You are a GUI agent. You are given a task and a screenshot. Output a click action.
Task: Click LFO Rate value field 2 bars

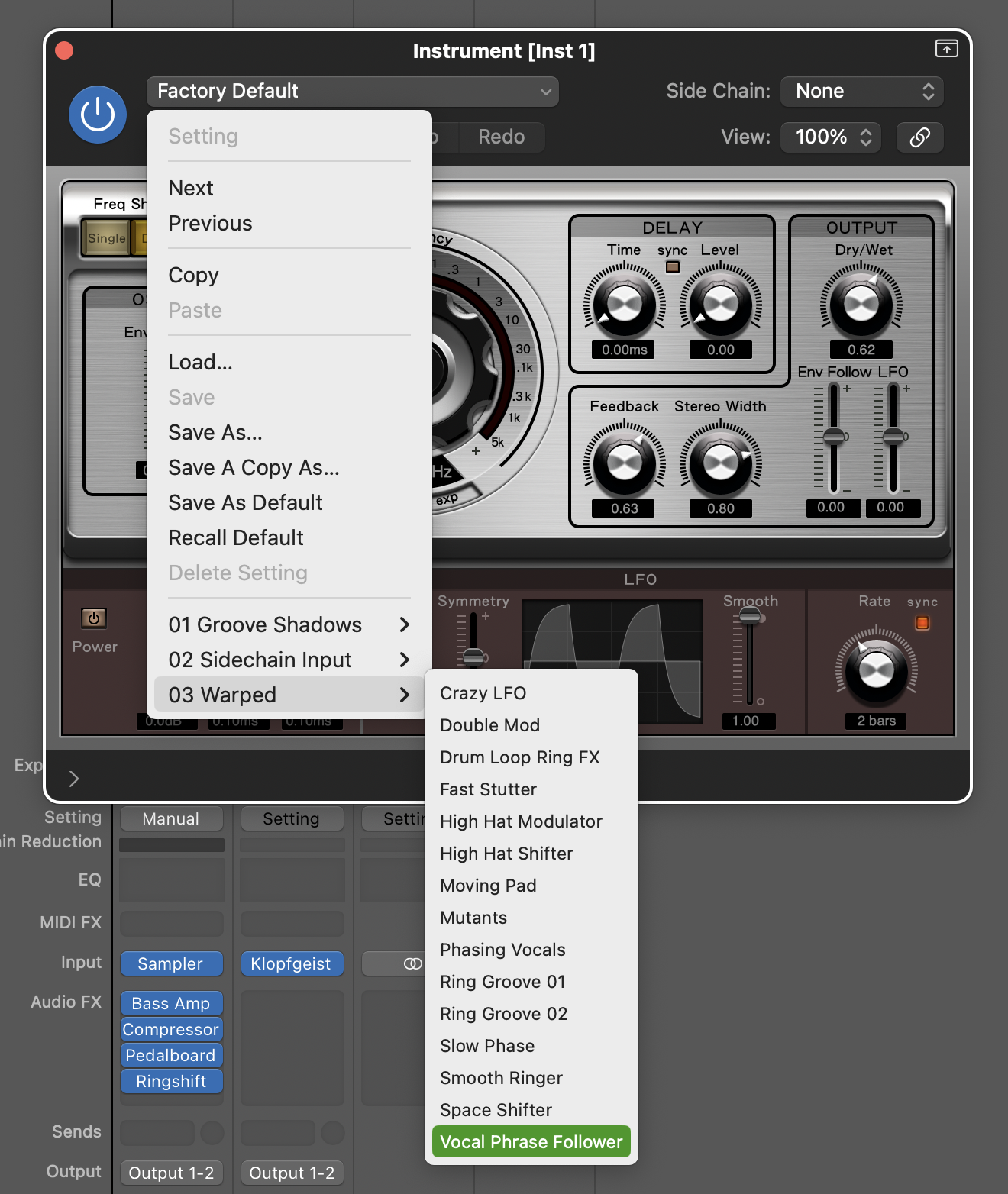[876, 721]
